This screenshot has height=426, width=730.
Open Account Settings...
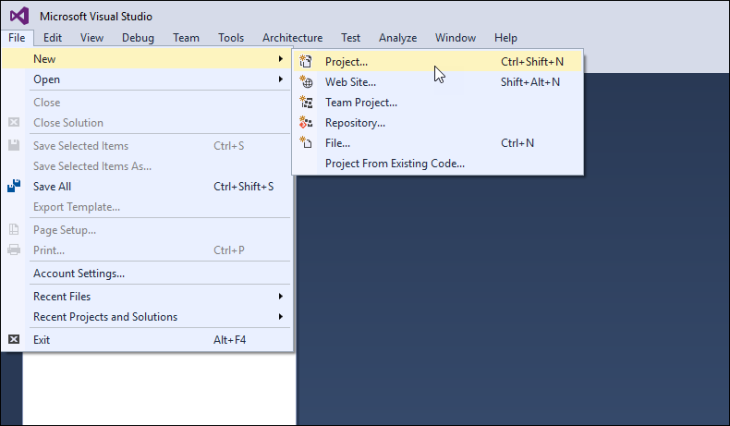147,273
